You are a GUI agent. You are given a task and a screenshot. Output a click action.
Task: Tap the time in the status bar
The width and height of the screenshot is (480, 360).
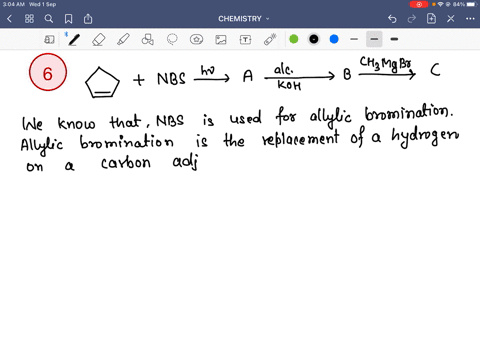(14, 4)
